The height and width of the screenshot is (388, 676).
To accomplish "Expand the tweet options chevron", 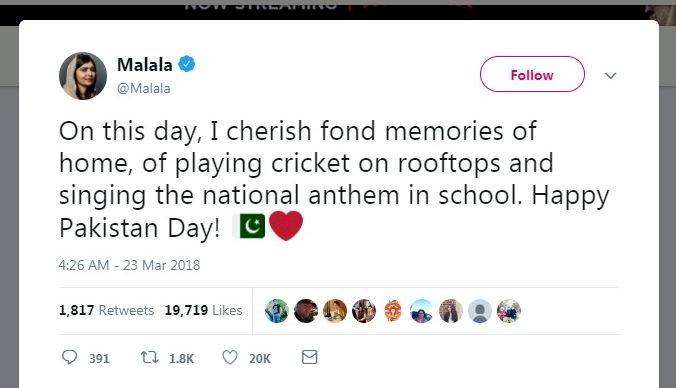I will (610, 76).
